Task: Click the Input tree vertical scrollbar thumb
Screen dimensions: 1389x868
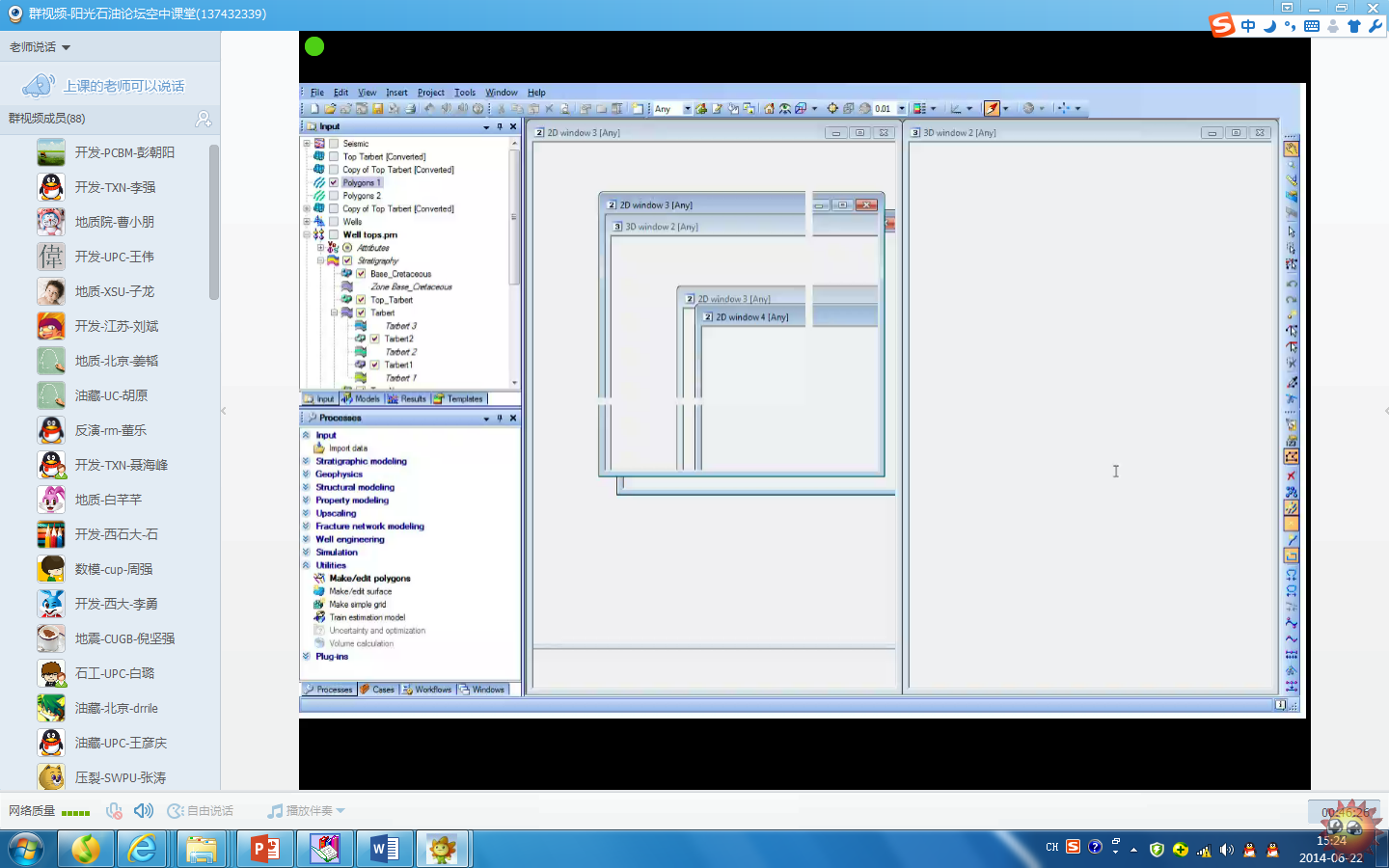Action: click(x=514, y=217)
